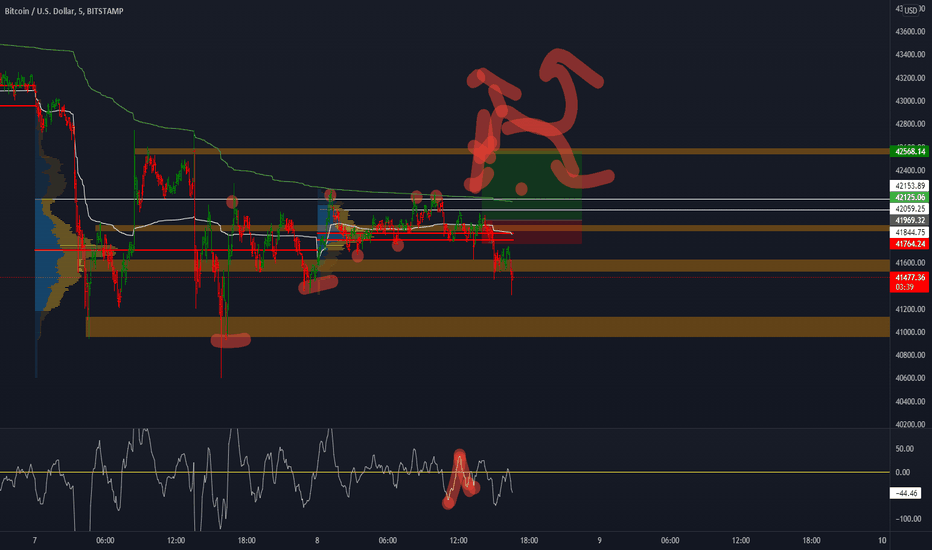Click the 43600.00 price axis tick

point(910,31)
